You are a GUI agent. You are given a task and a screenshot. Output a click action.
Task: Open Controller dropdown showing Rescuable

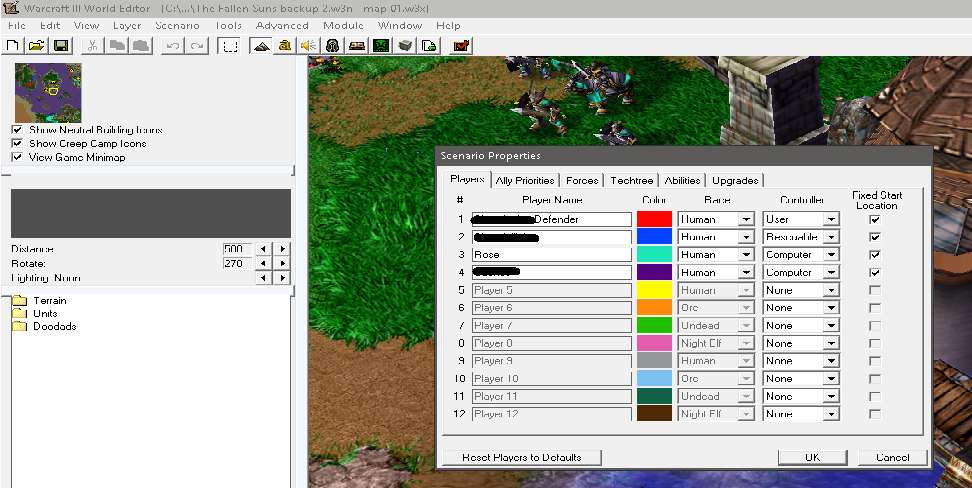831,237
